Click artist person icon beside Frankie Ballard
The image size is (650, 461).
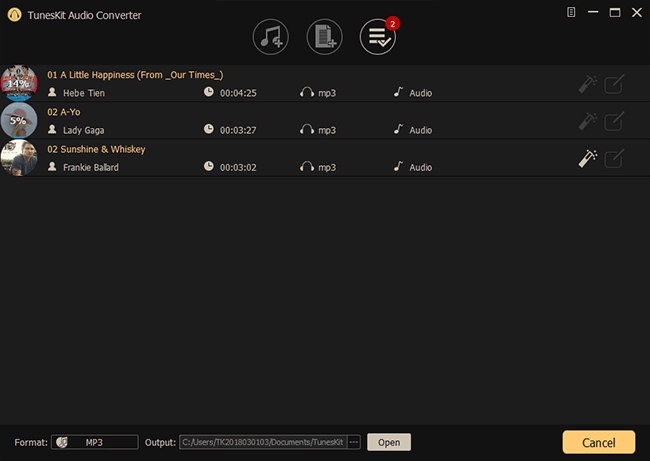pyautogui.click(x=52, y=167)
